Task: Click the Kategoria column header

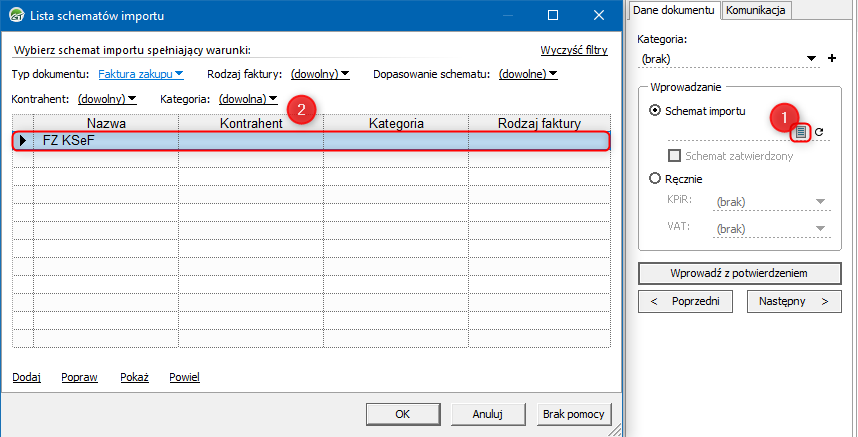Action: (x=396, y=123)
